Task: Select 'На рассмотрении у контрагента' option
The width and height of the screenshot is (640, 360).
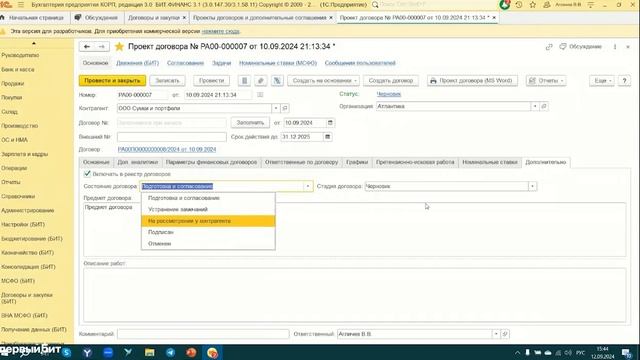Action: tap(208, 221)
